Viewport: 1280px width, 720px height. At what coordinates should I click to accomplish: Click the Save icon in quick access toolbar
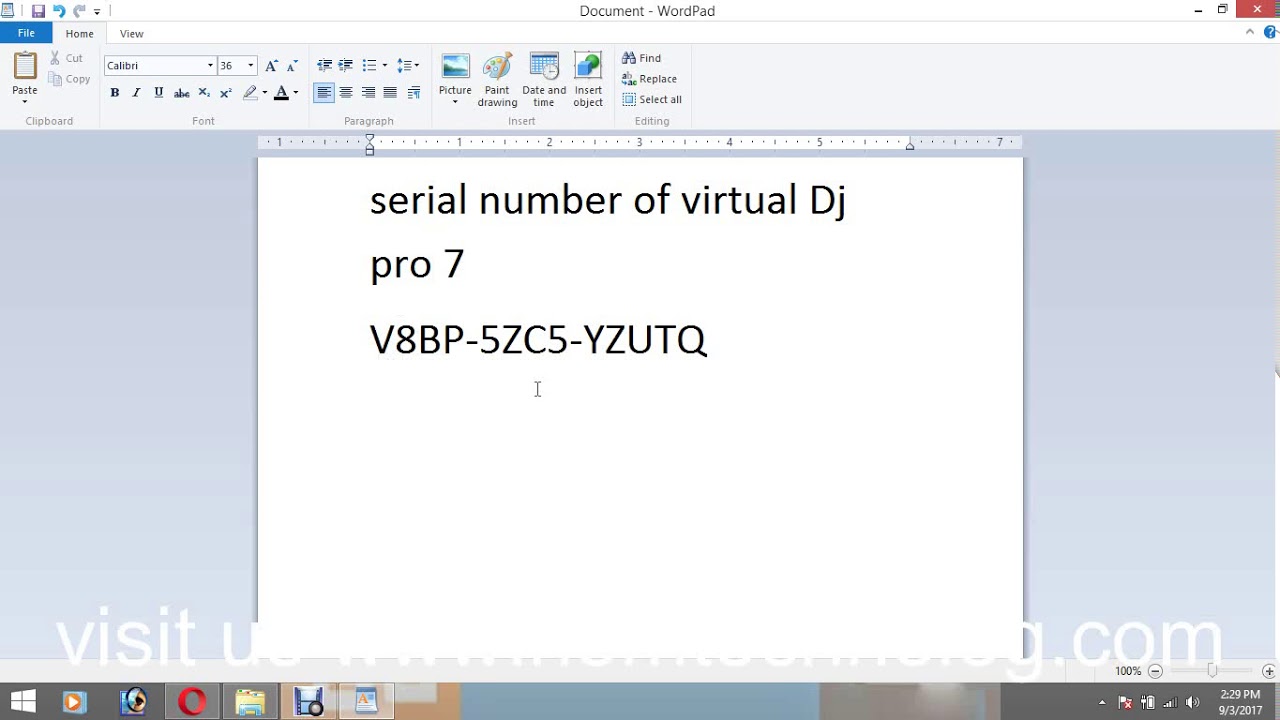[38, 11]
